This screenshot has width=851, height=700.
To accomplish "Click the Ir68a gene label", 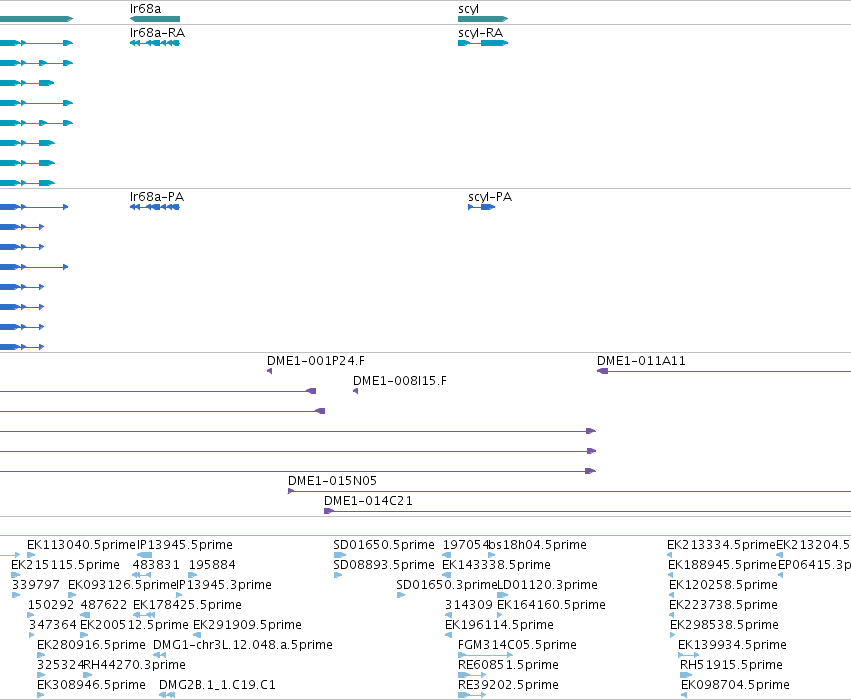I will pos(145,9).
